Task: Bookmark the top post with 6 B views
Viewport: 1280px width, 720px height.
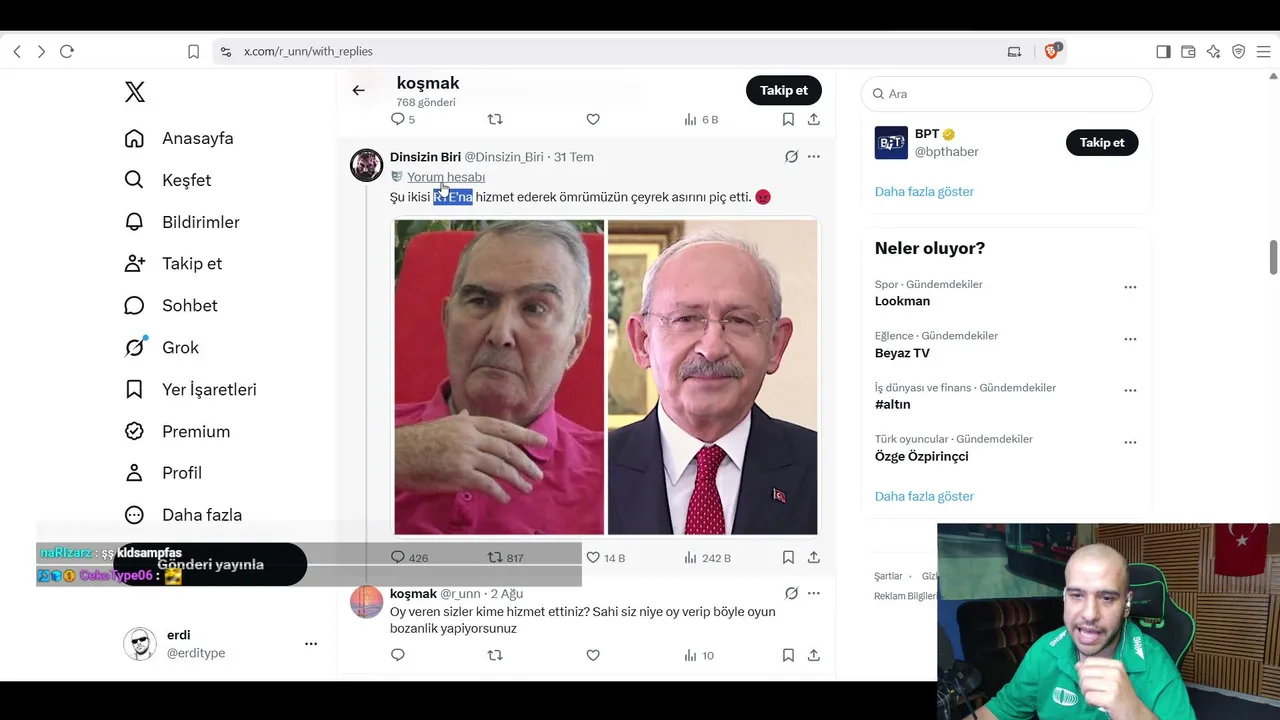Action: (788, 119)
